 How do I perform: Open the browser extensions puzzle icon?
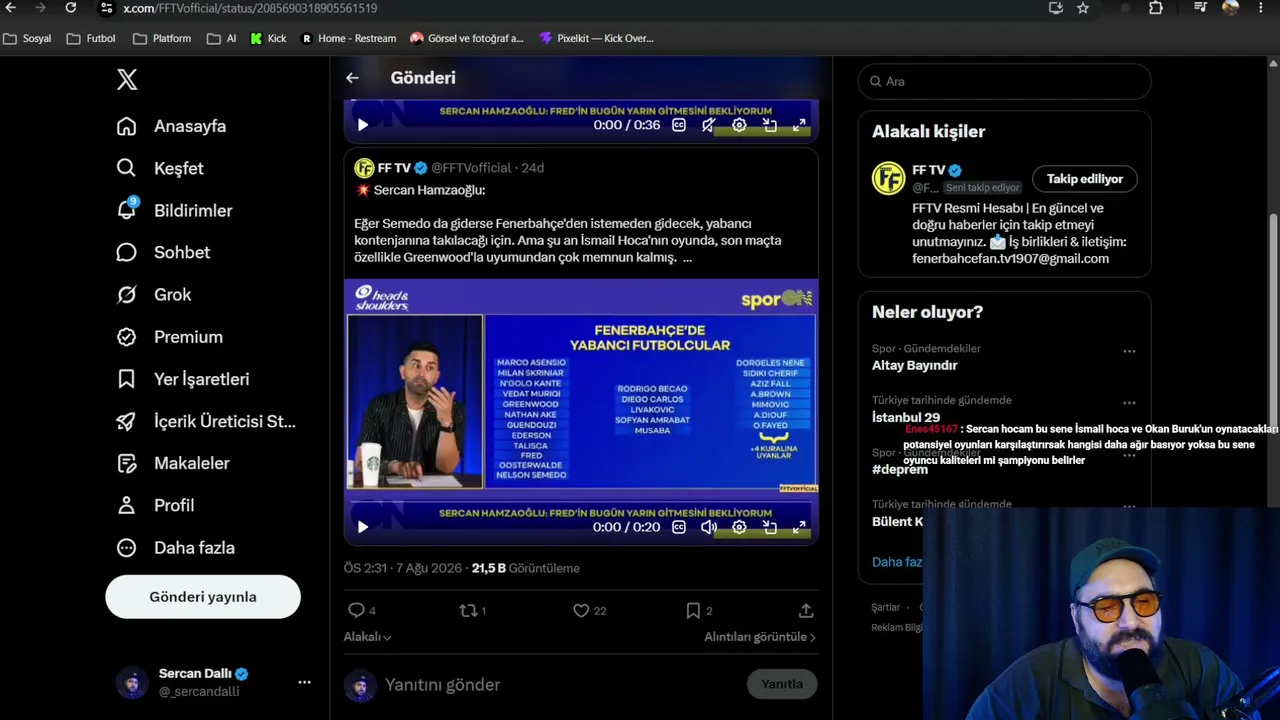pos(1156,8)
